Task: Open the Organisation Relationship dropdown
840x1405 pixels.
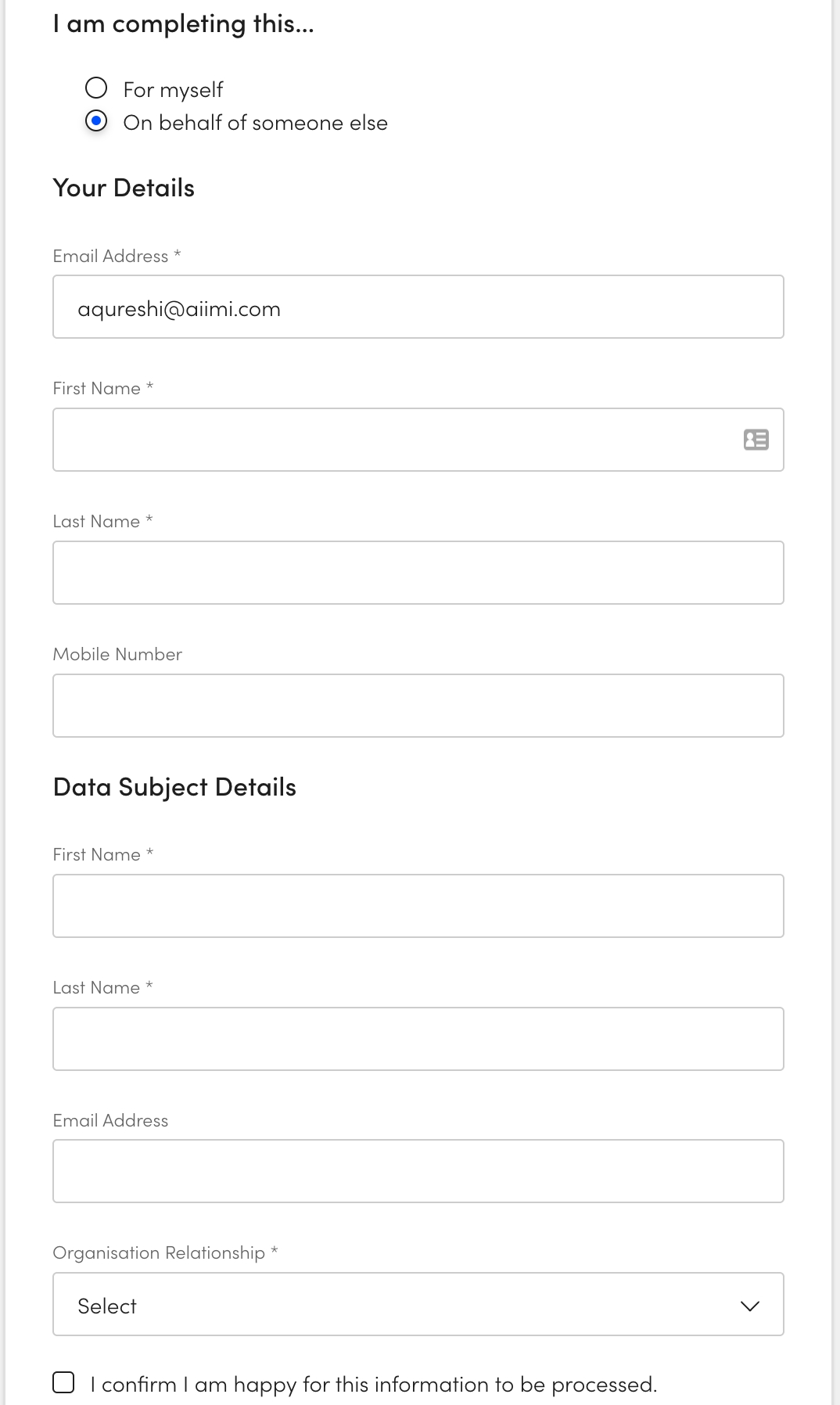Action: 418,1304
